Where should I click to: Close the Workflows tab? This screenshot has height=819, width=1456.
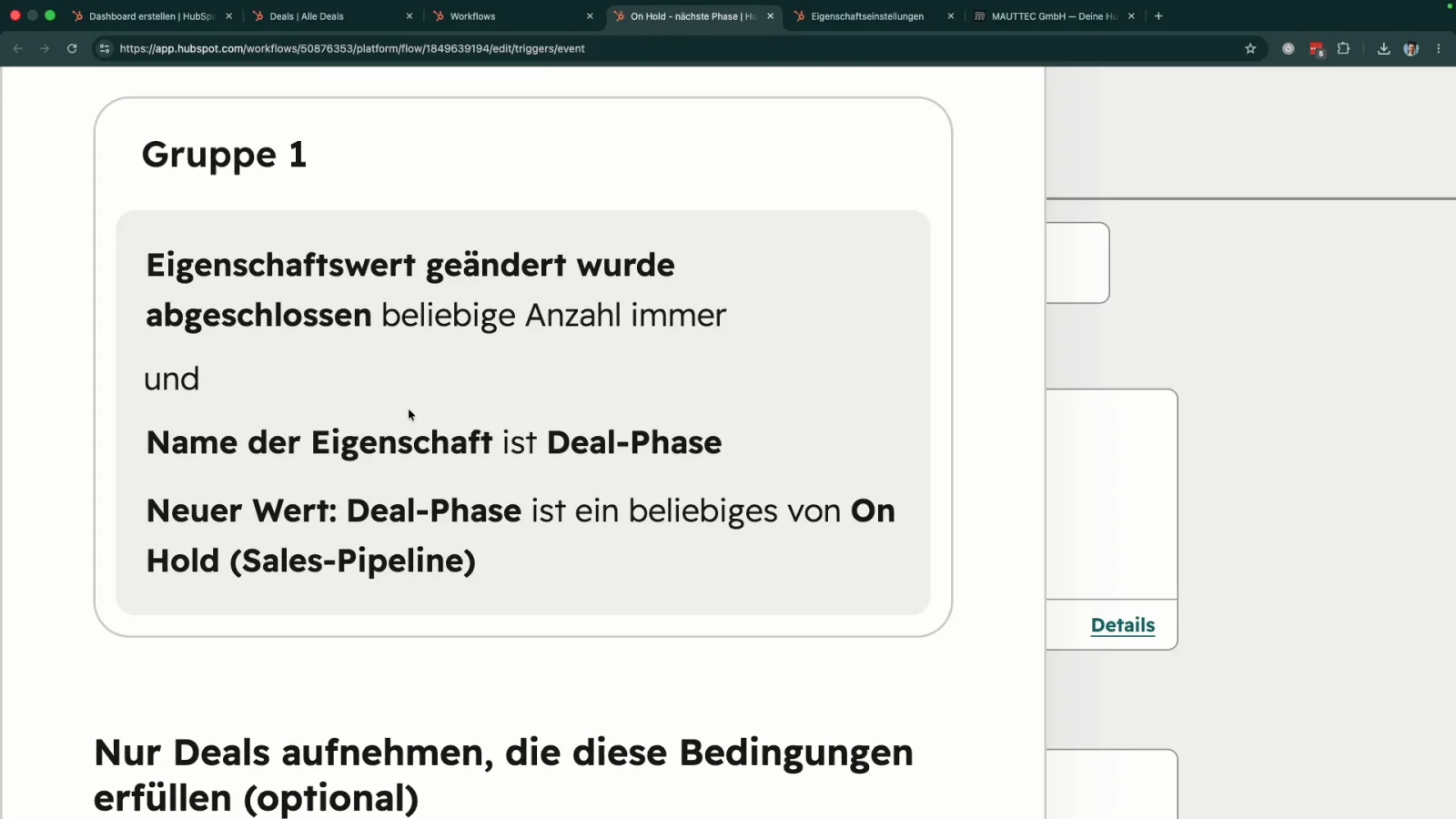(x=590, y=16)
